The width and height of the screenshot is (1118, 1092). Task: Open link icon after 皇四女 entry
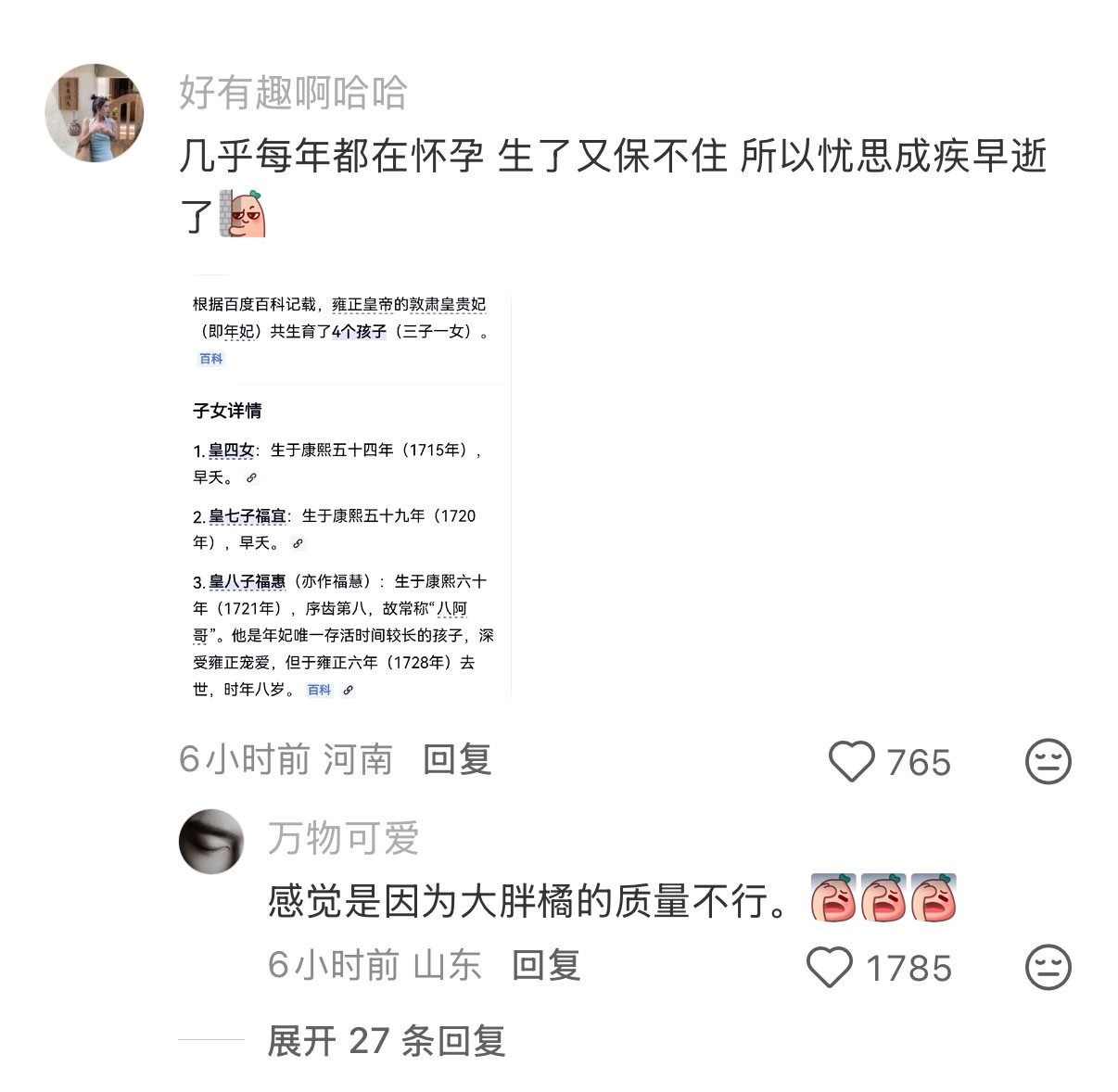(x=251, y=478)
